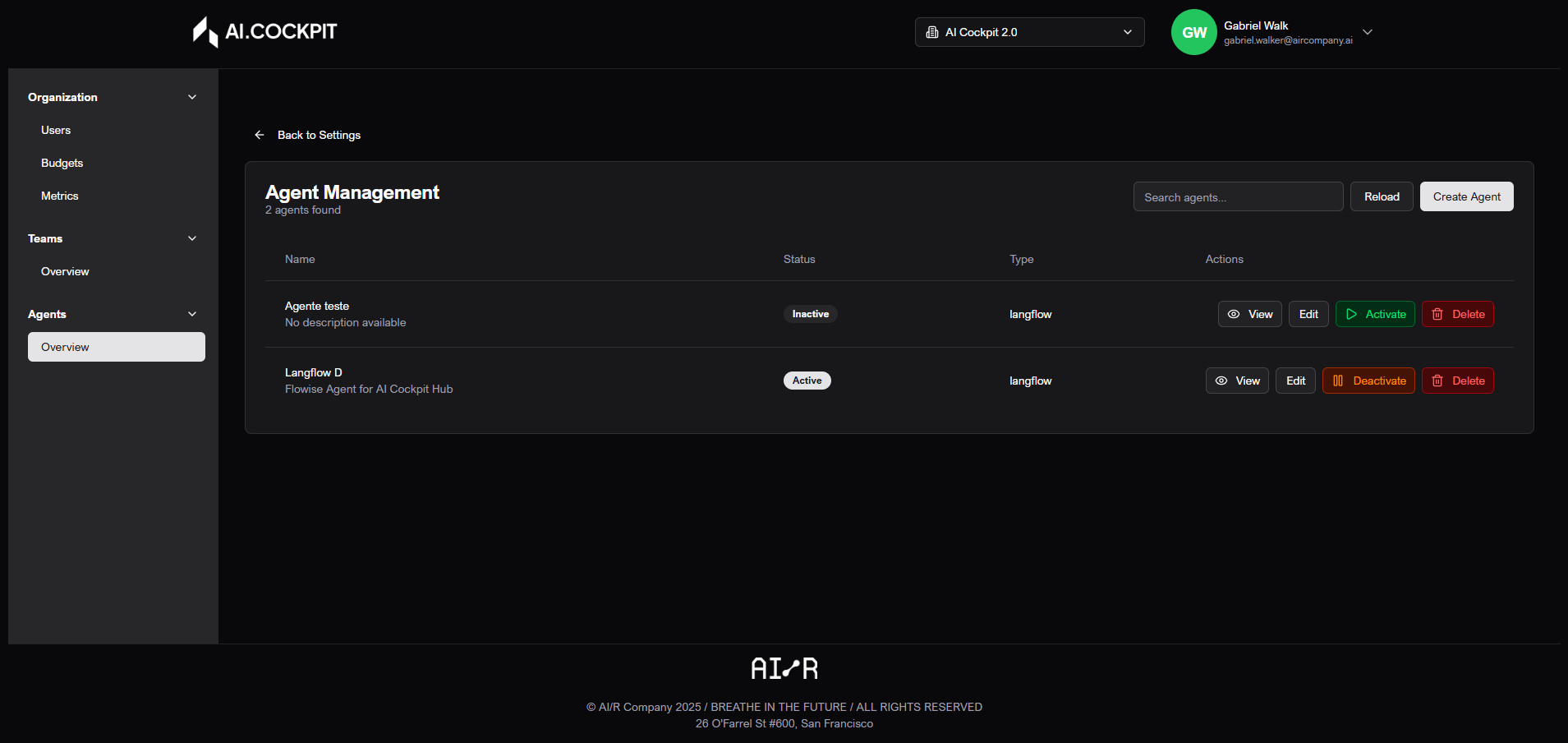Activate the Agente teste agent

point(1375,314)
